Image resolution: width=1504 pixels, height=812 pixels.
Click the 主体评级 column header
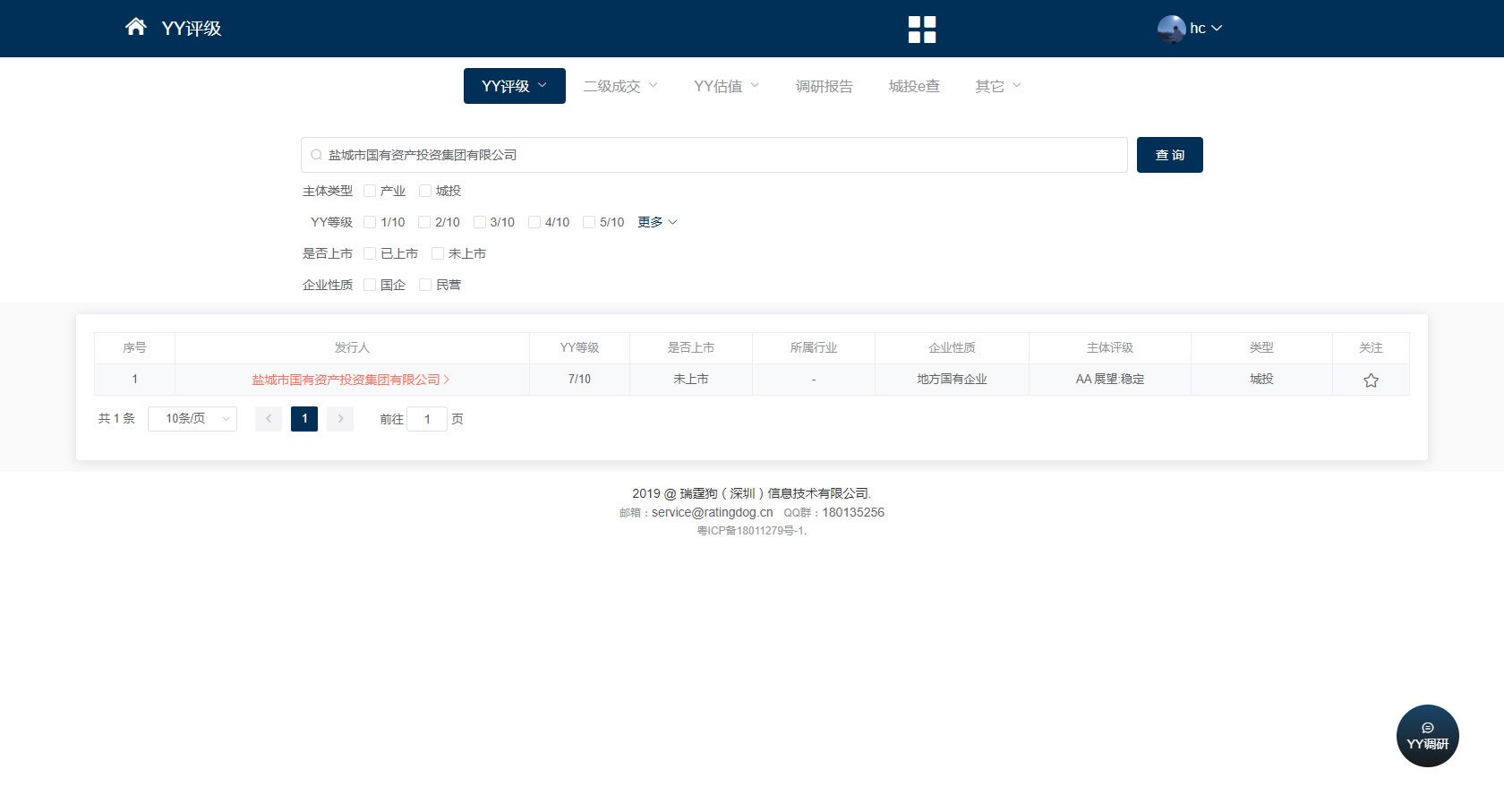pyautogui.click(x=1110, y=347)
